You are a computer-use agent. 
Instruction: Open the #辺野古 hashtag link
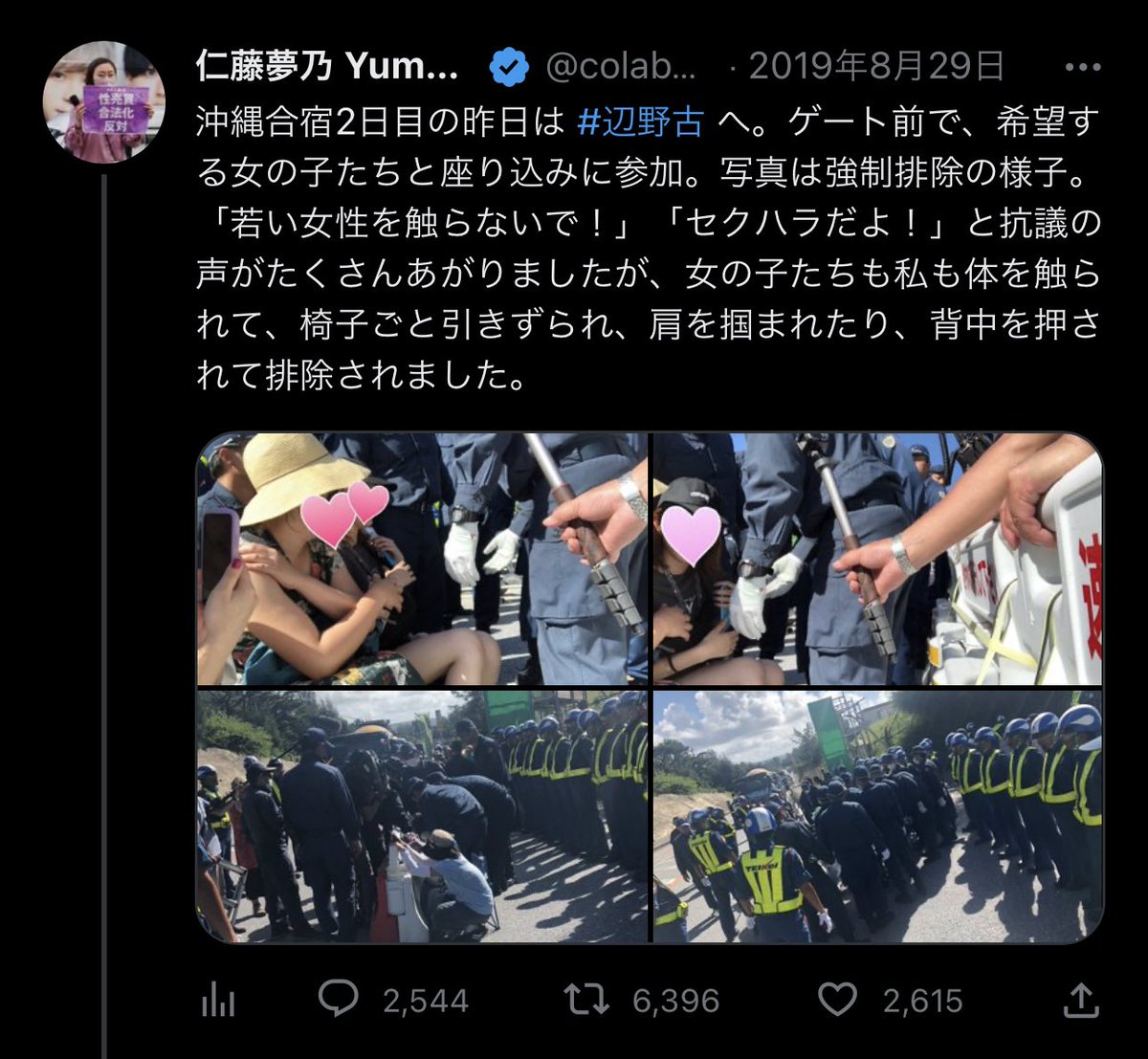coord(641,121)
